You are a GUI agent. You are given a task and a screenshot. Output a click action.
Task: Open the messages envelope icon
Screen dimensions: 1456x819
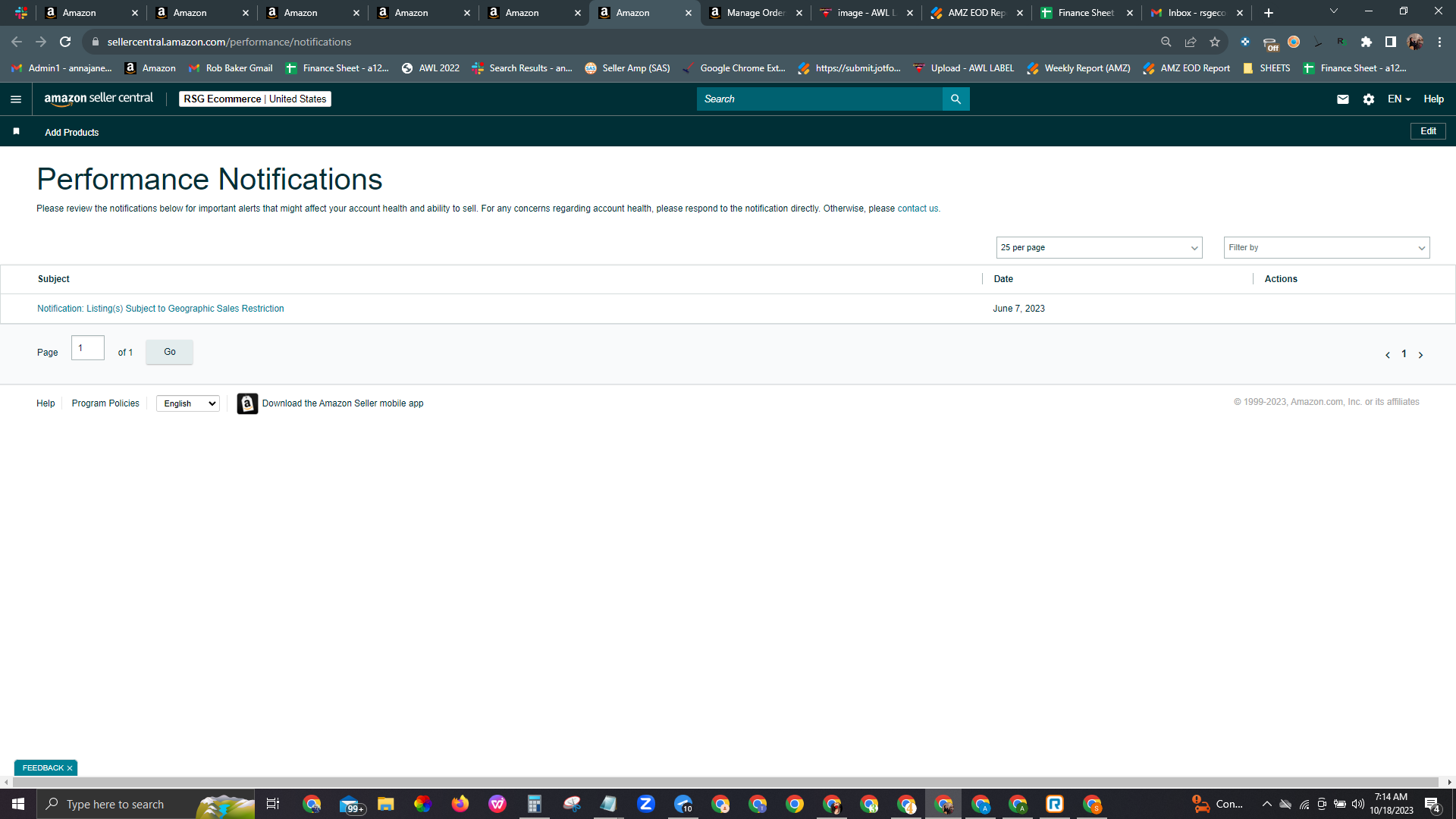(x=1343, y=99)
